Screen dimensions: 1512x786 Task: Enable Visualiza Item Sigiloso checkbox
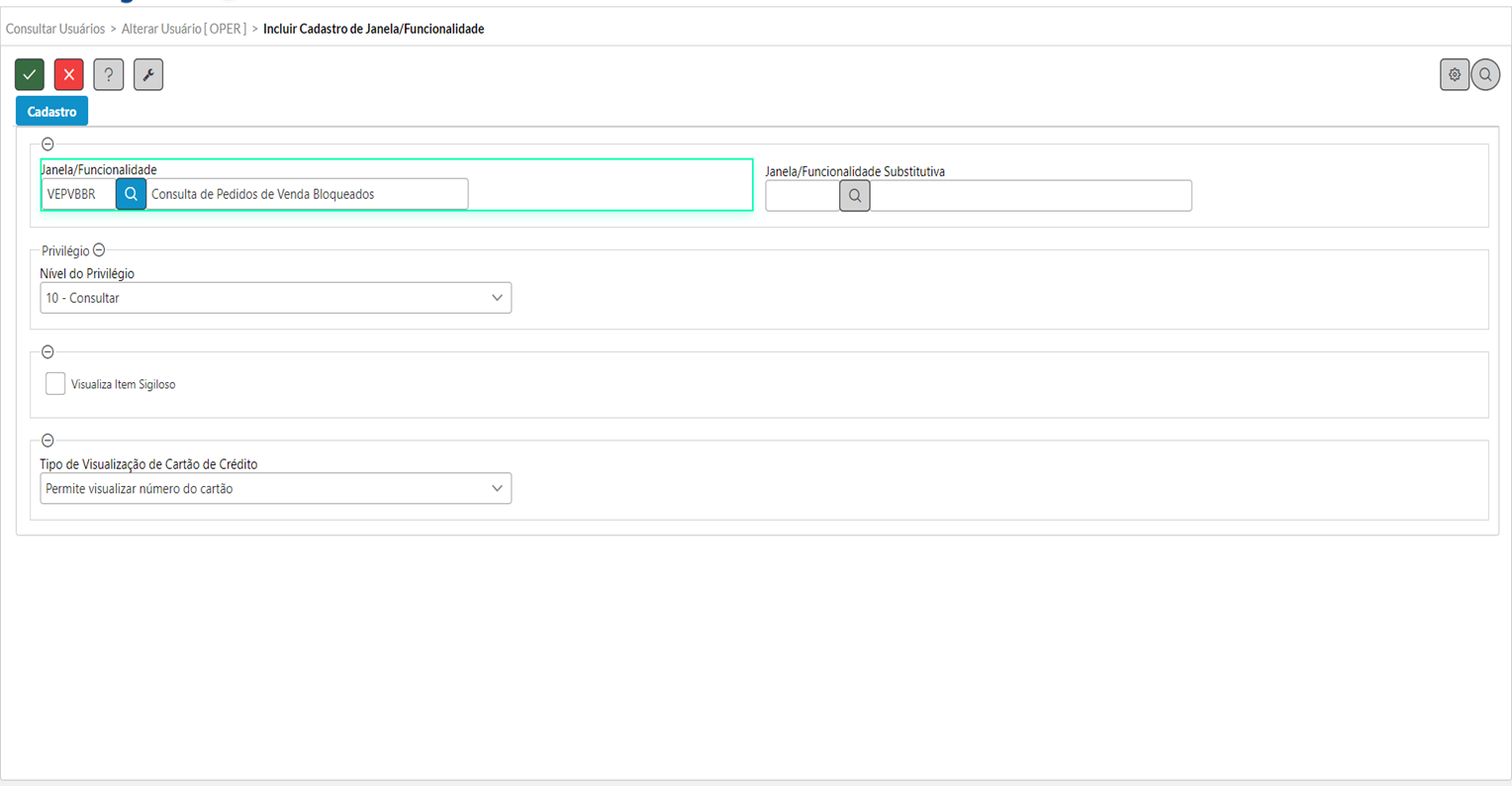[x=55, y=383]
